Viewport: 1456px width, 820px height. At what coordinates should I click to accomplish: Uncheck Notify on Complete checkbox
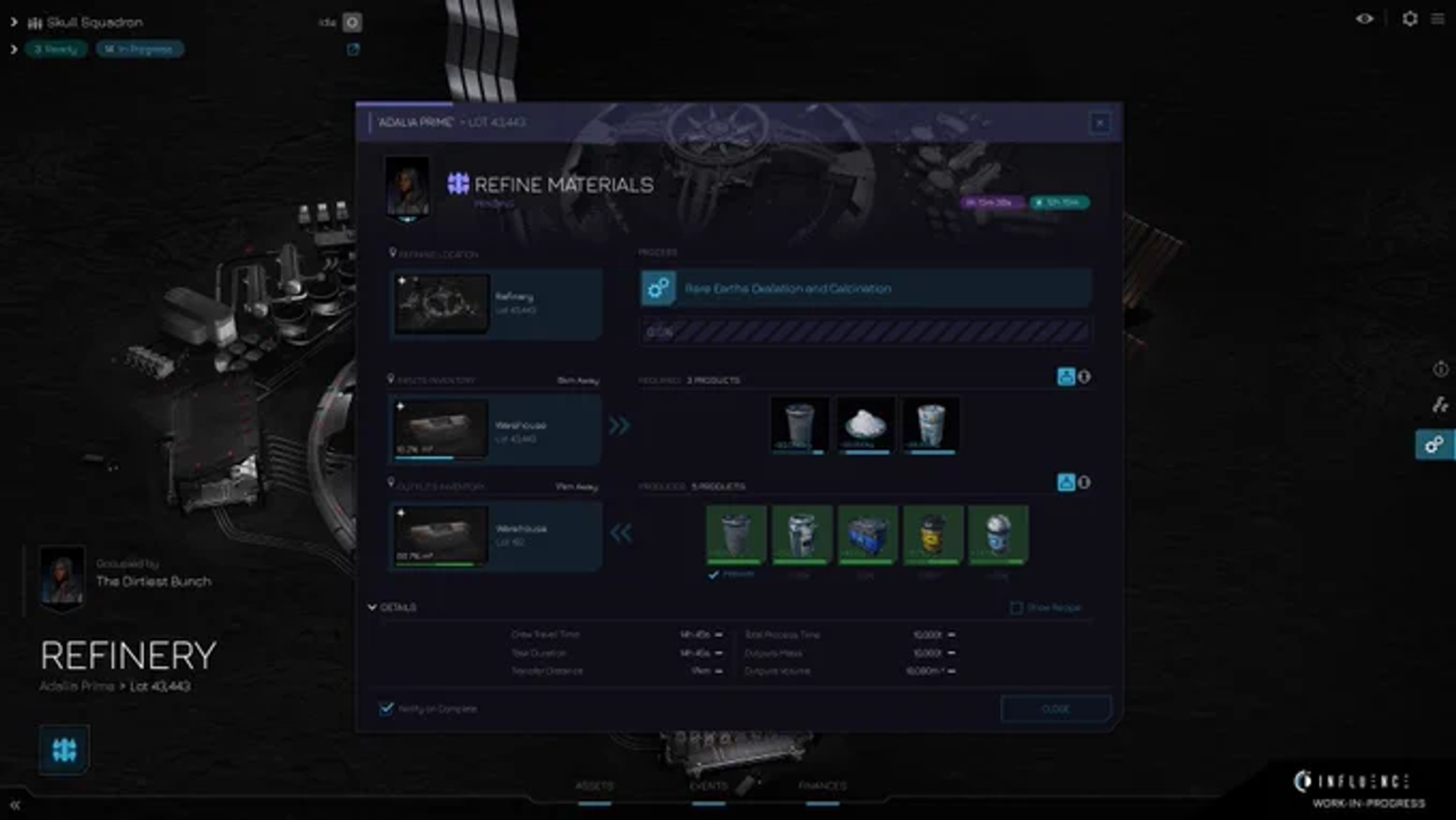pos(386,709)
